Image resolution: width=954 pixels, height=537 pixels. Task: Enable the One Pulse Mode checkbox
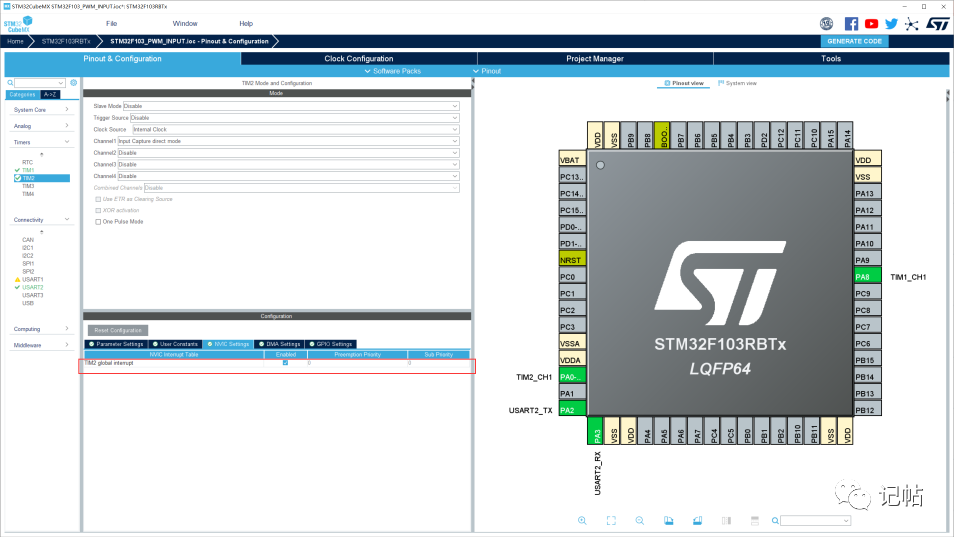98,222
